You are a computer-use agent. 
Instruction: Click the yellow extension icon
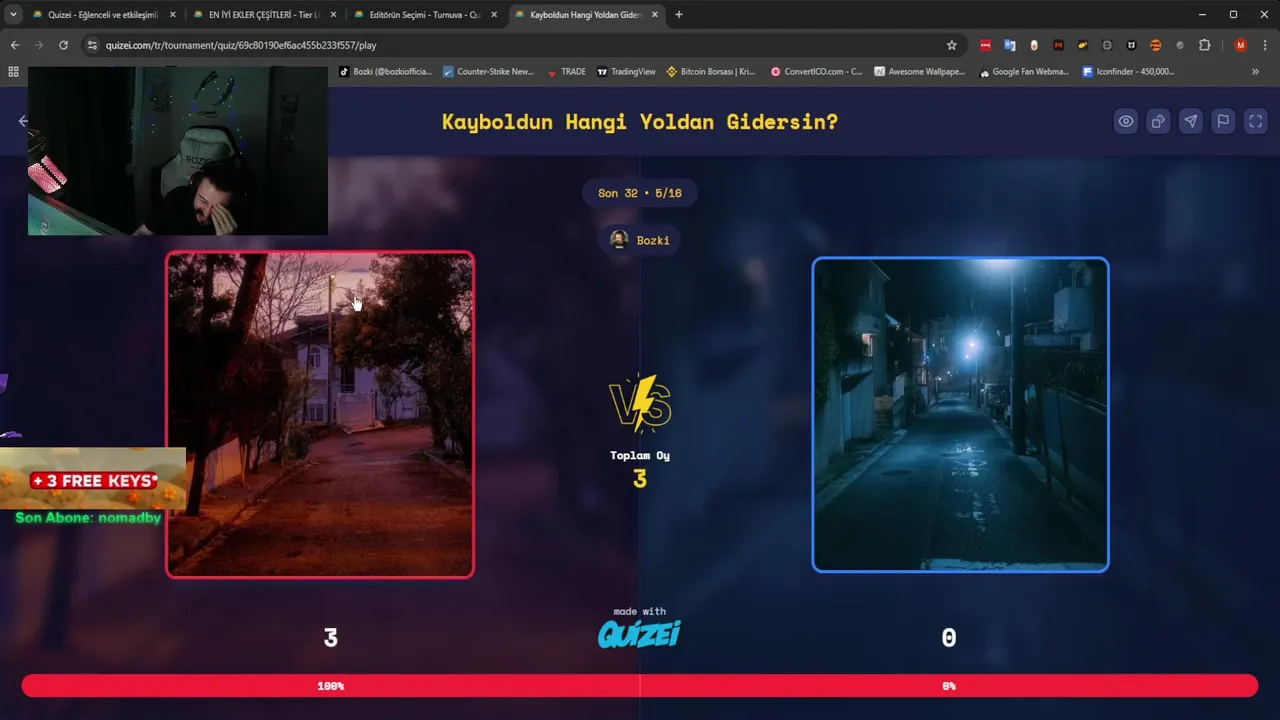1083,45
